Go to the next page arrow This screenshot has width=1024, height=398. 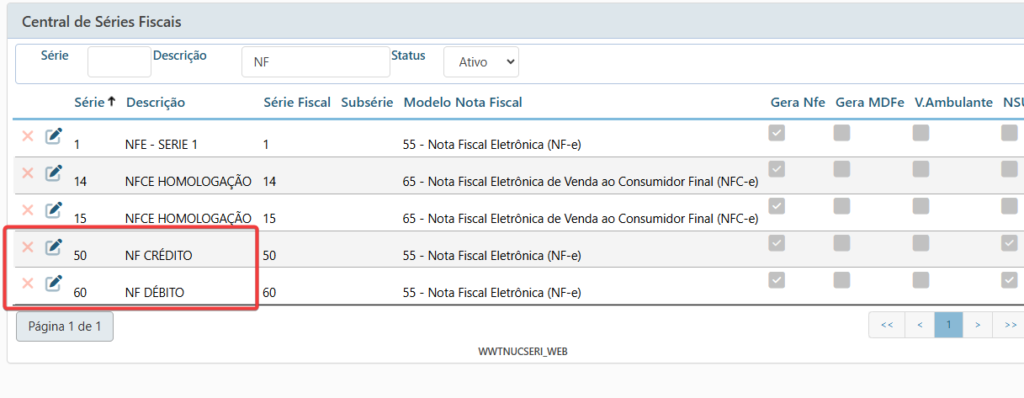pos(978,324)
